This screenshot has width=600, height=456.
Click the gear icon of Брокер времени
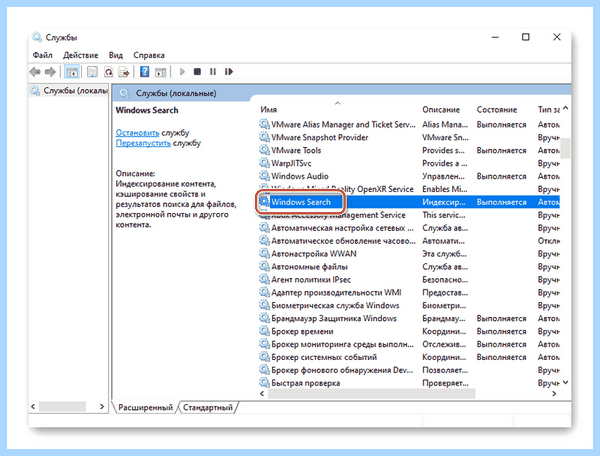click(x=264, y=331)
